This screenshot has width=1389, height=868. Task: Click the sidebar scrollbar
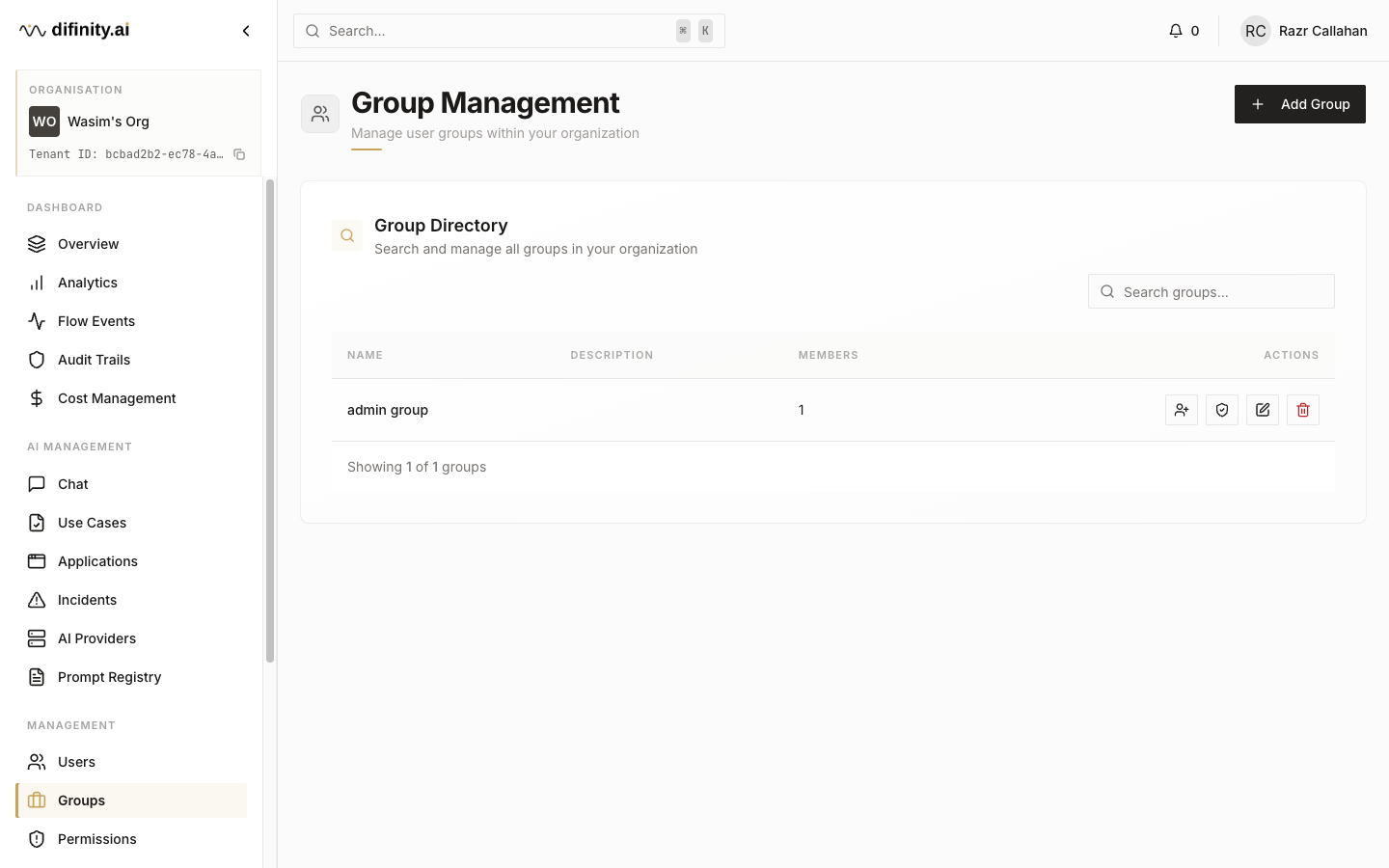pos(270,420)
